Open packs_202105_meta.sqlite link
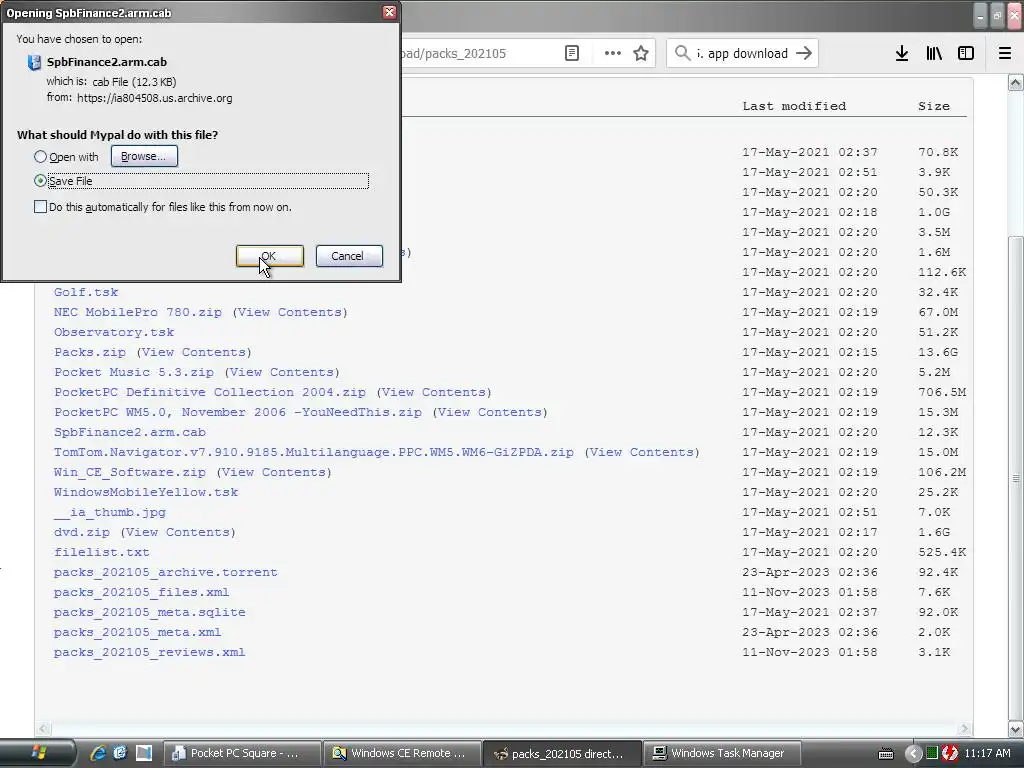The image size is (1024, 768). [x=150, y=613]
